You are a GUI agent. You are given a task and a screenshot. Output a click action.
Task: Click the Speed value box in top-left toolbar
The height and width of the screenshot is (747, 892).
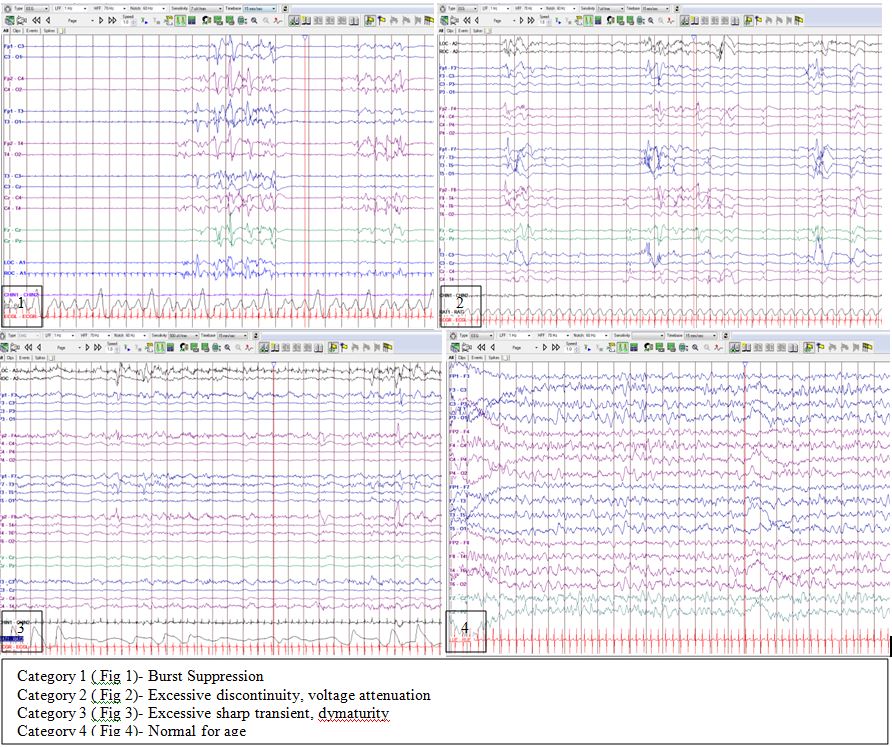127,22
